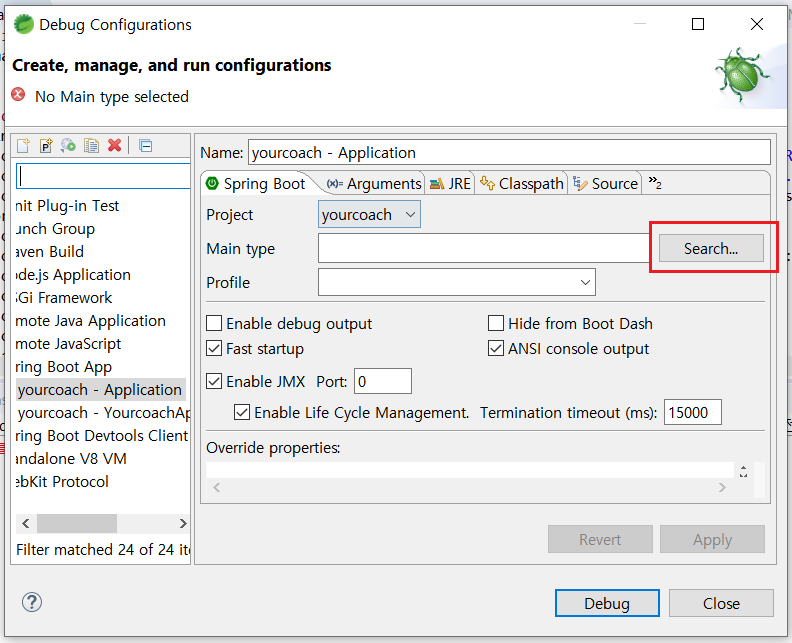Viewport: 792px width, 643px height.
Task: Open the Project dropdown showing yourcoach
Action: click(369, 215)
